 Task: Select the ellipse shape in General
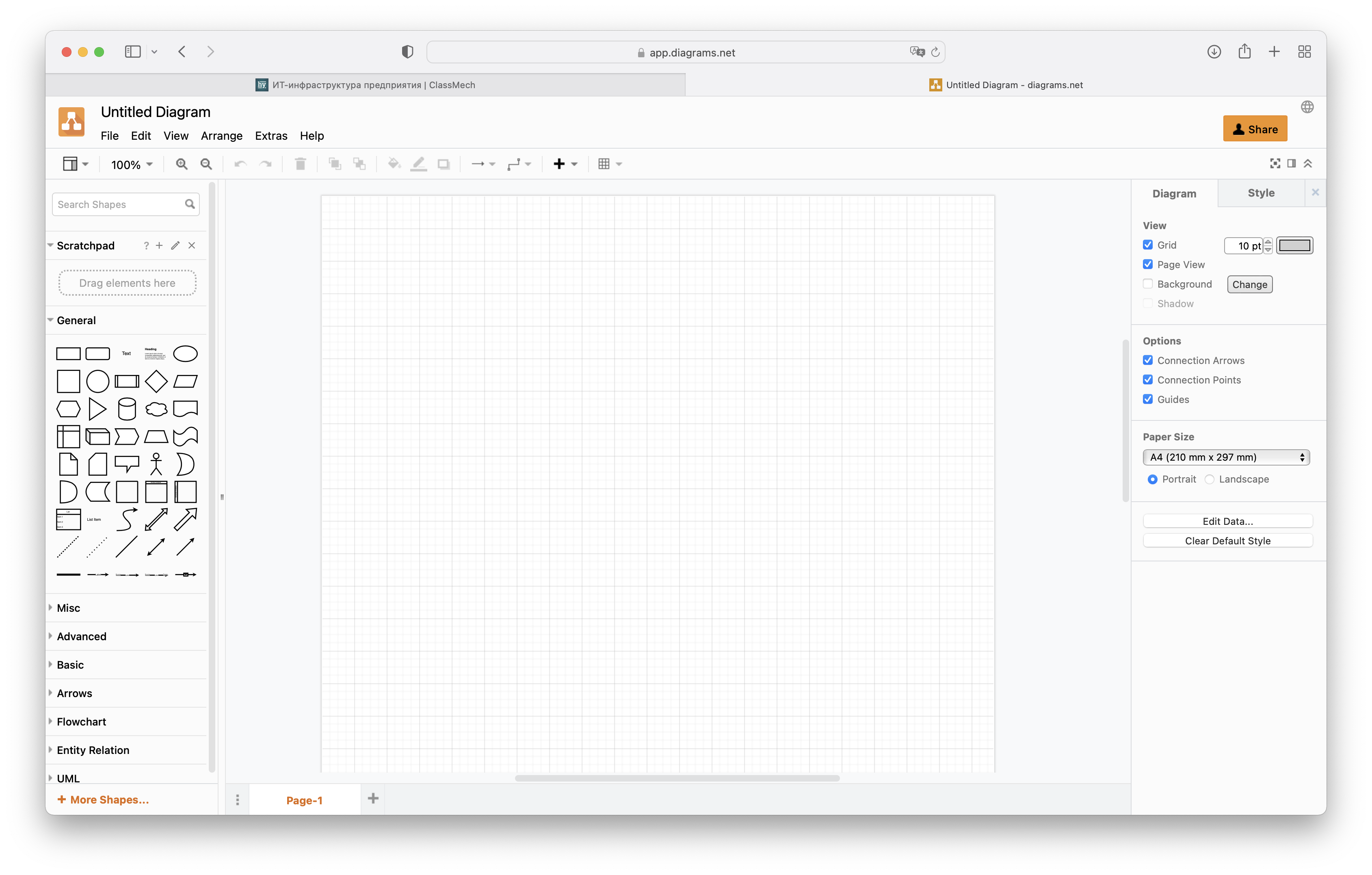coord(185,353)
